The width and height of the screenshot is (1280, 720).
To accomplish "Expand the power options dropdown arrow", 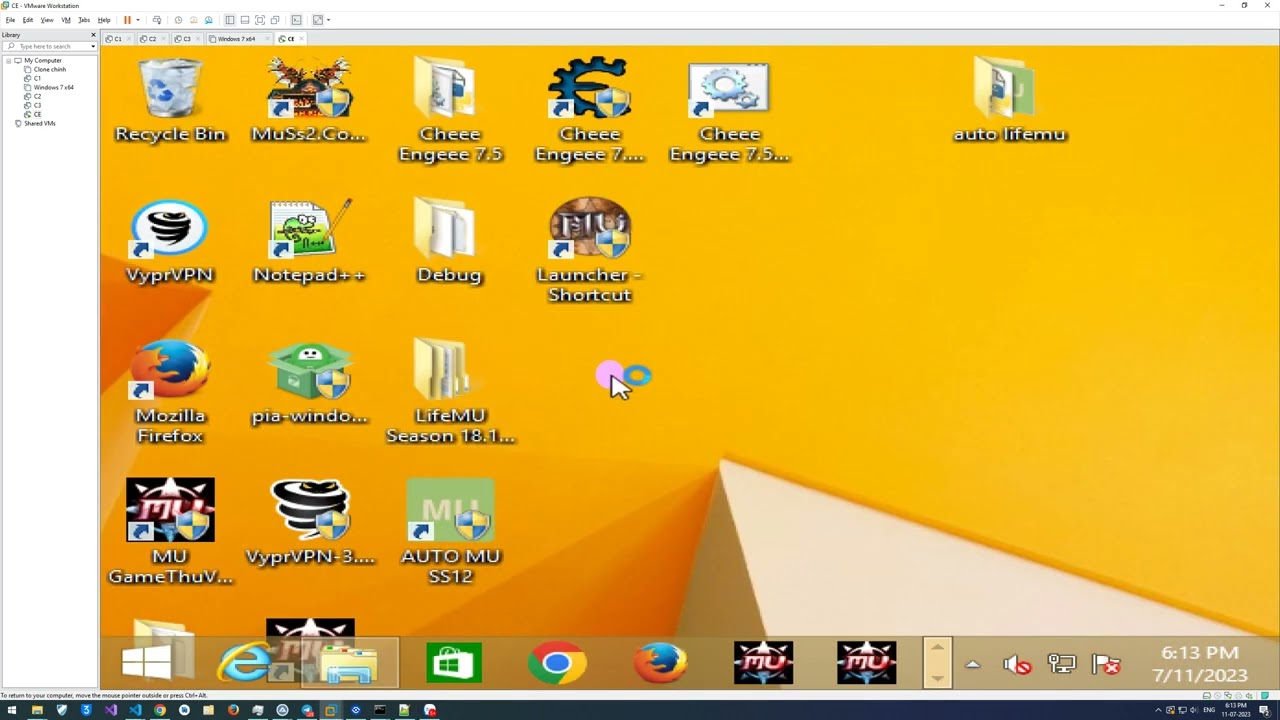I will 138,20.
